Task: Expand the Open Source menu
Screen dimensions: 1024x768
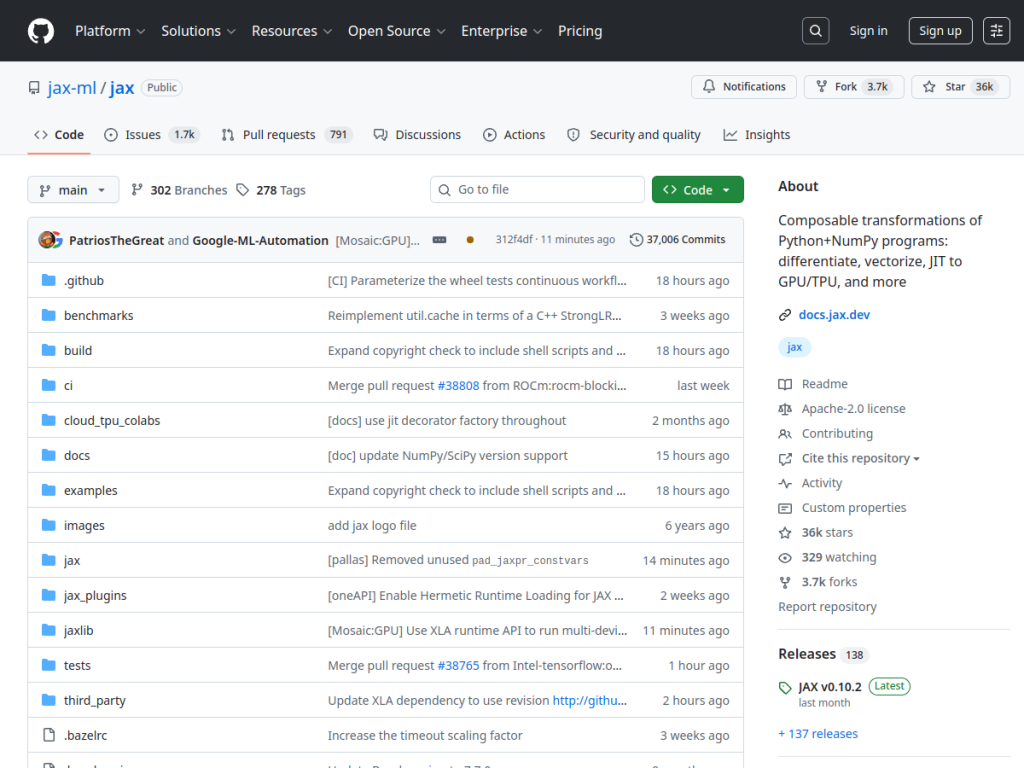Action: 396,31
